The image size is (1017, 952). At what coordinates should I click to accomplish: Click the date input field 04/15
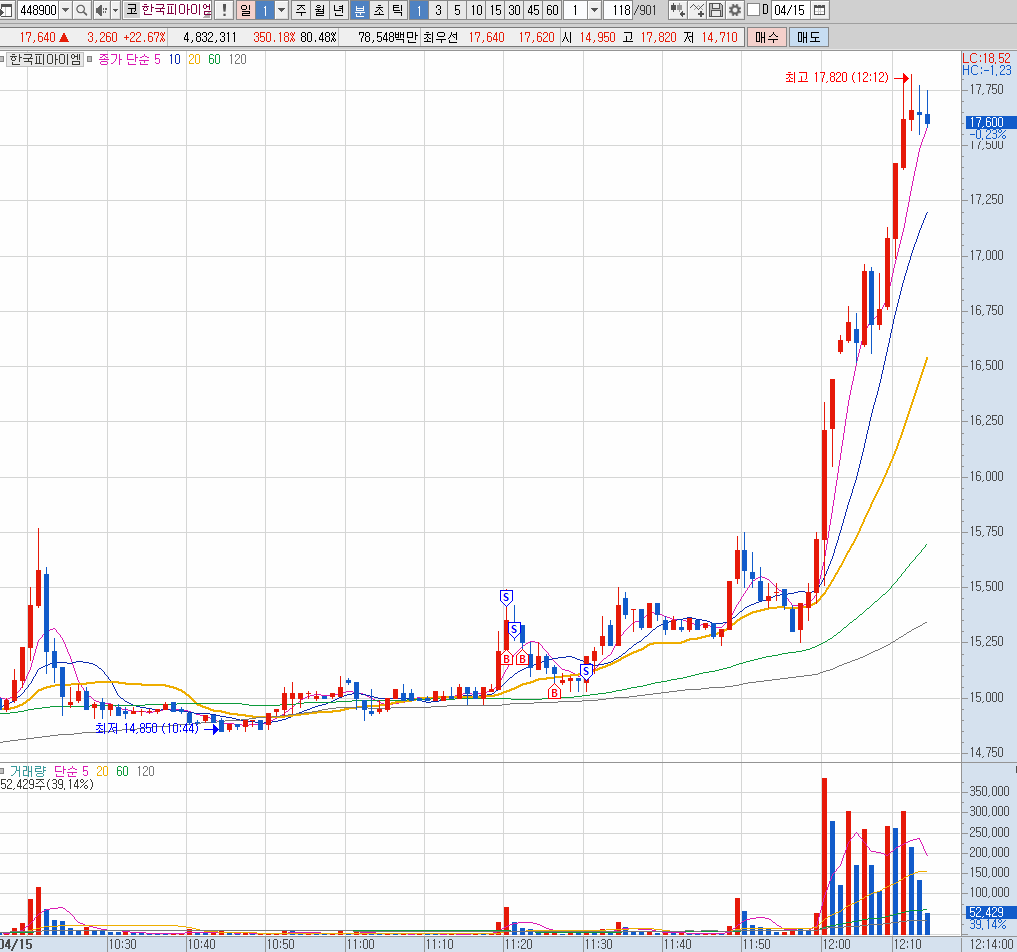point(790,11)
